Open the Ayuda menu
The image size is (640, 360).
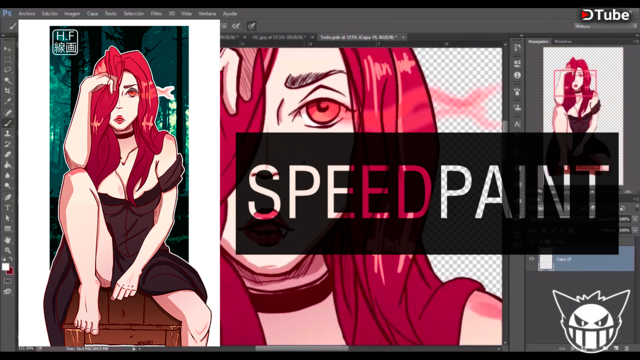[230, 13]
